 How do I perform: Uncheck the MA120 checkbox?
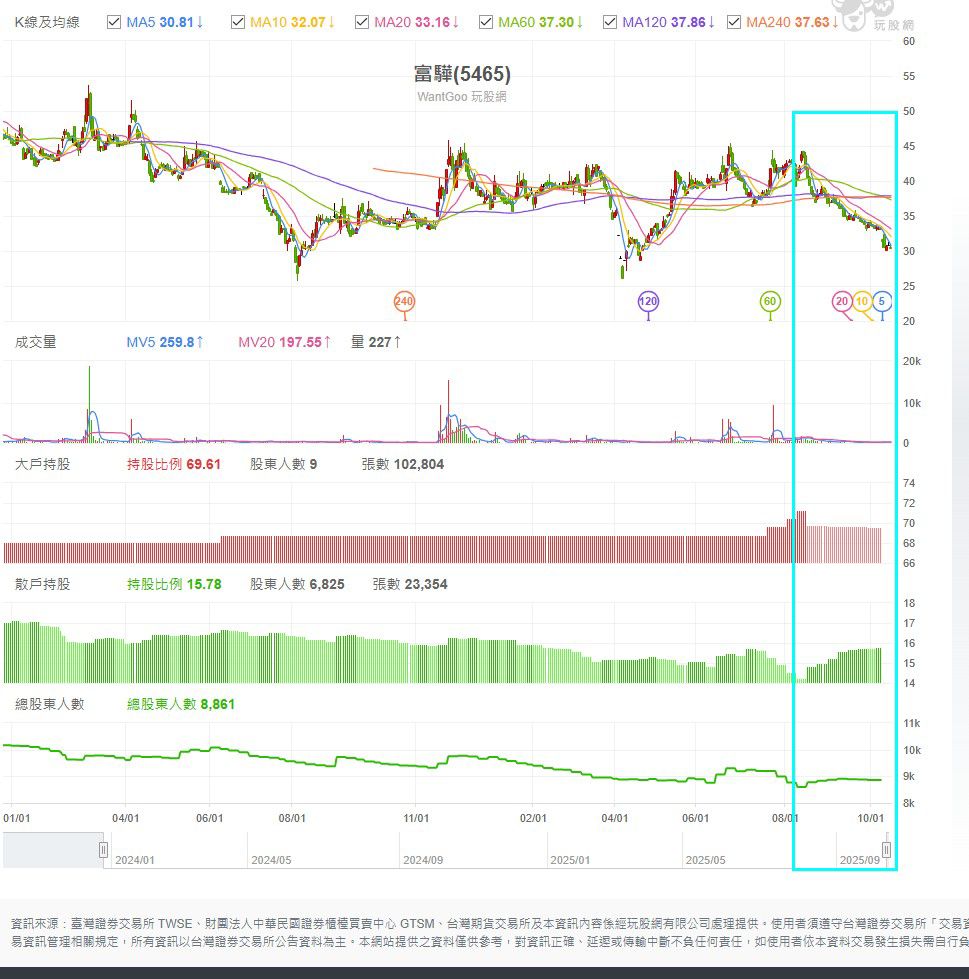click(x=610, y=22)
